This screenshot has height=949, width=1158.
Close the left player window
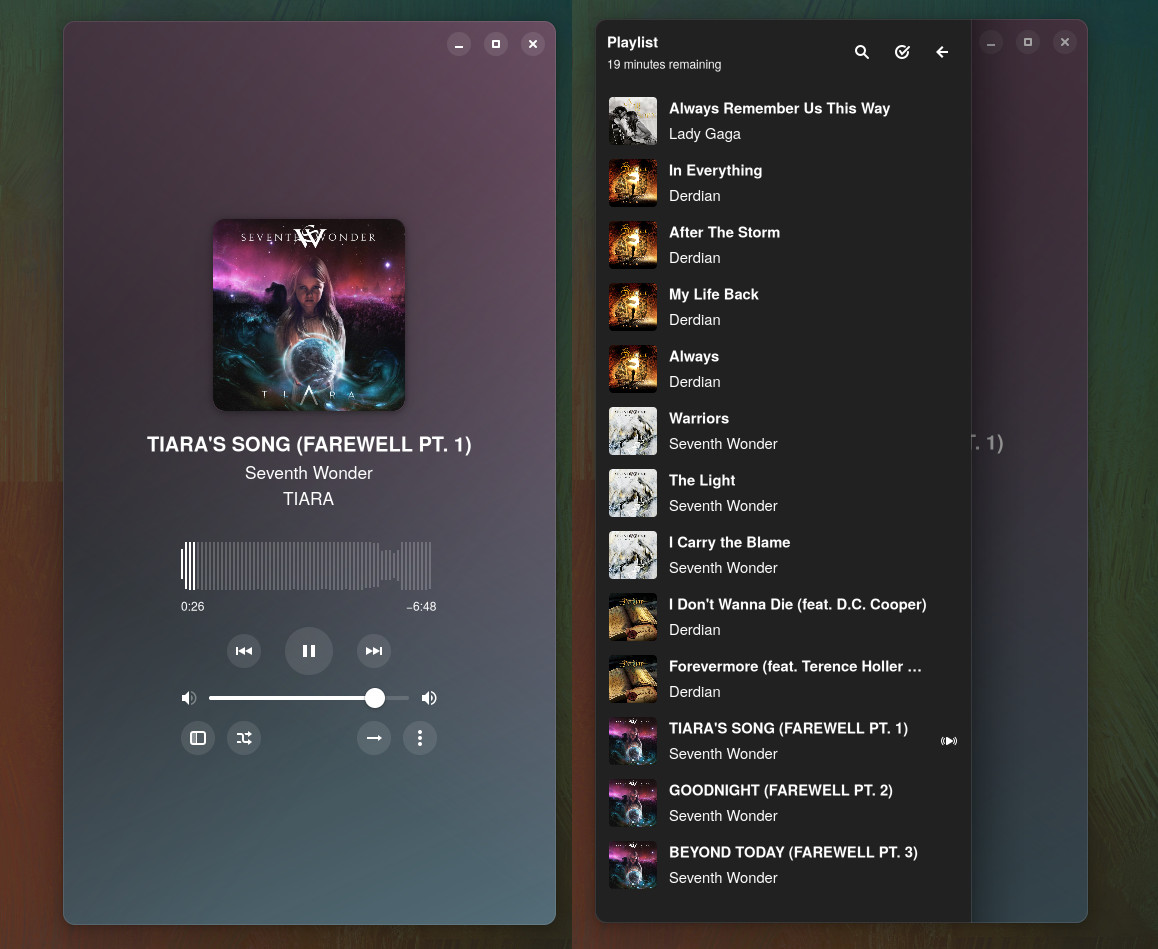[x=532, y=44]
